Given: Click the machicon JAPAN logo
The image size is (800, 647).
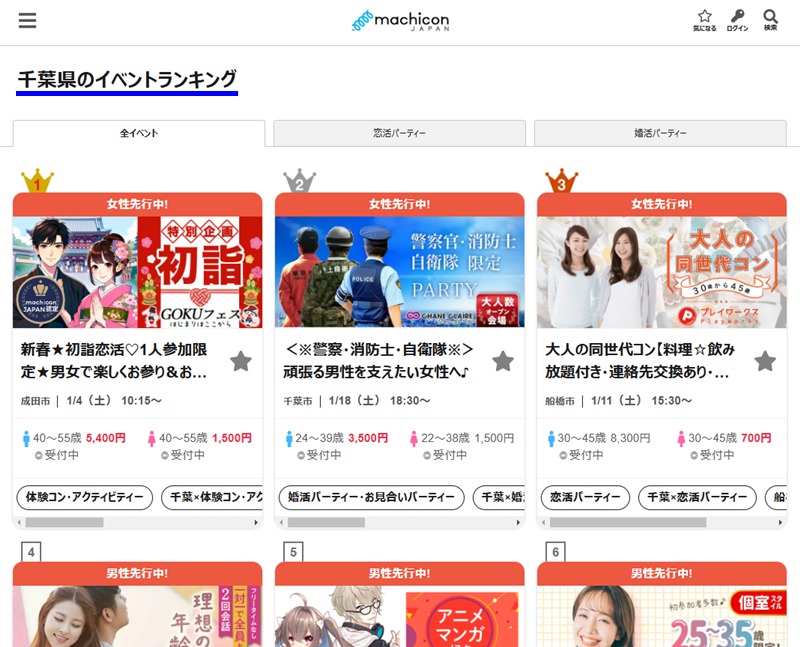Looking at the screenshot, I should 400,21.
